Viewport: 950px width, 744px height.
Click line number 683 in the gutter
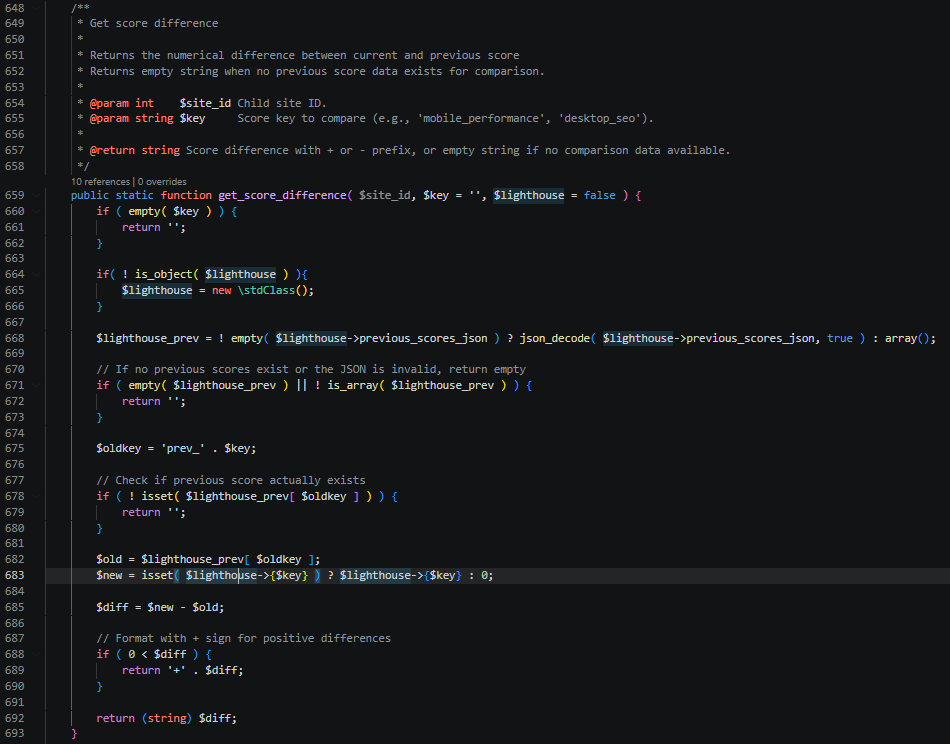tap(15, 575)
